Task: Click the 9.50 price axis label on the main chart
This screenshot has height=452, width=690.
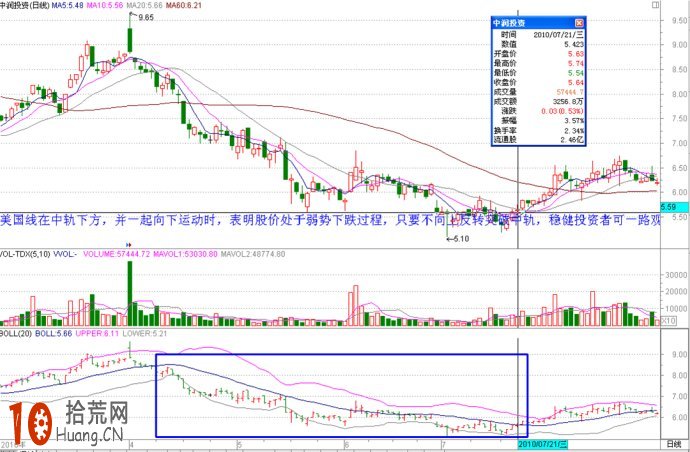Action: 679,20
